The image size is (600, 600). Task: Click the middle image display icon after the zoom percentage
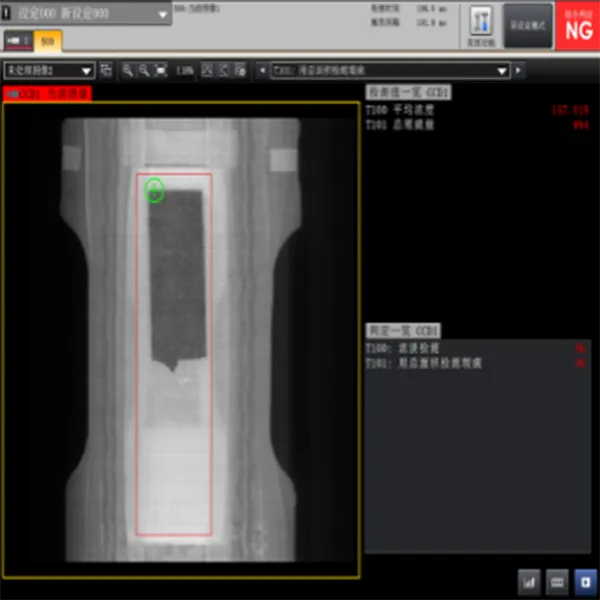click(224, 70)
